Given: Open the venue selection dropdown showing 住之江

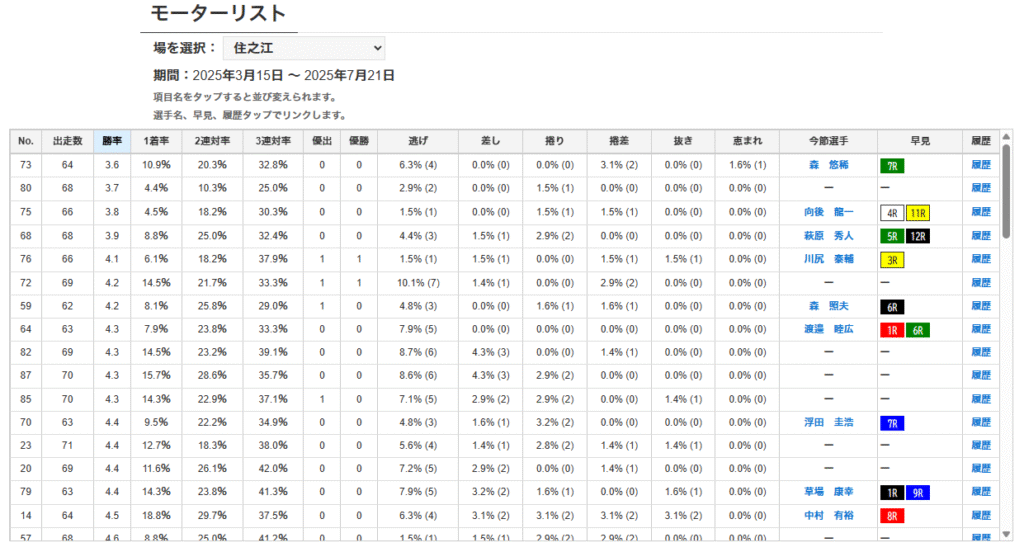Looking at the screenshot, I should (304, 48).
